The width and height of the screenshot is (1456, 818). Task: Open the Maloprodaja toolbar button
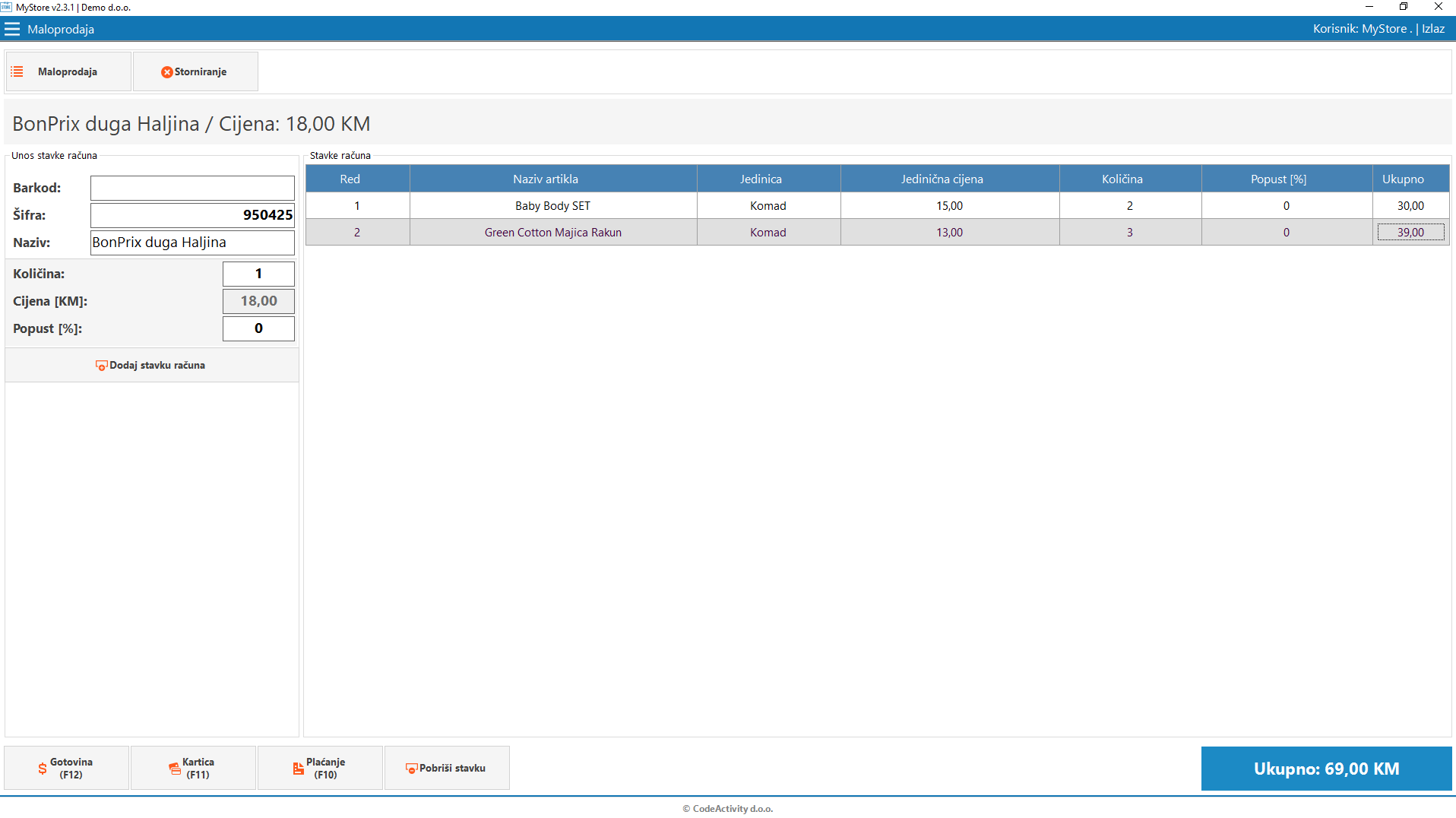(x=68, y=71)
